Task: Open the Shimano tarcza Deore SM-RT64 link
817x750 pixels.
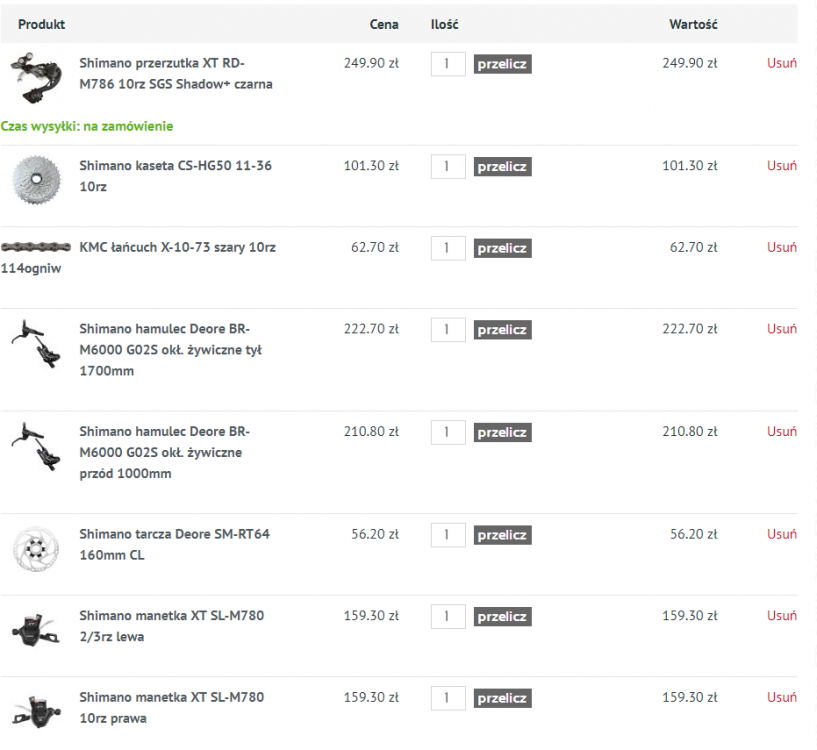Action: (175, 545)
